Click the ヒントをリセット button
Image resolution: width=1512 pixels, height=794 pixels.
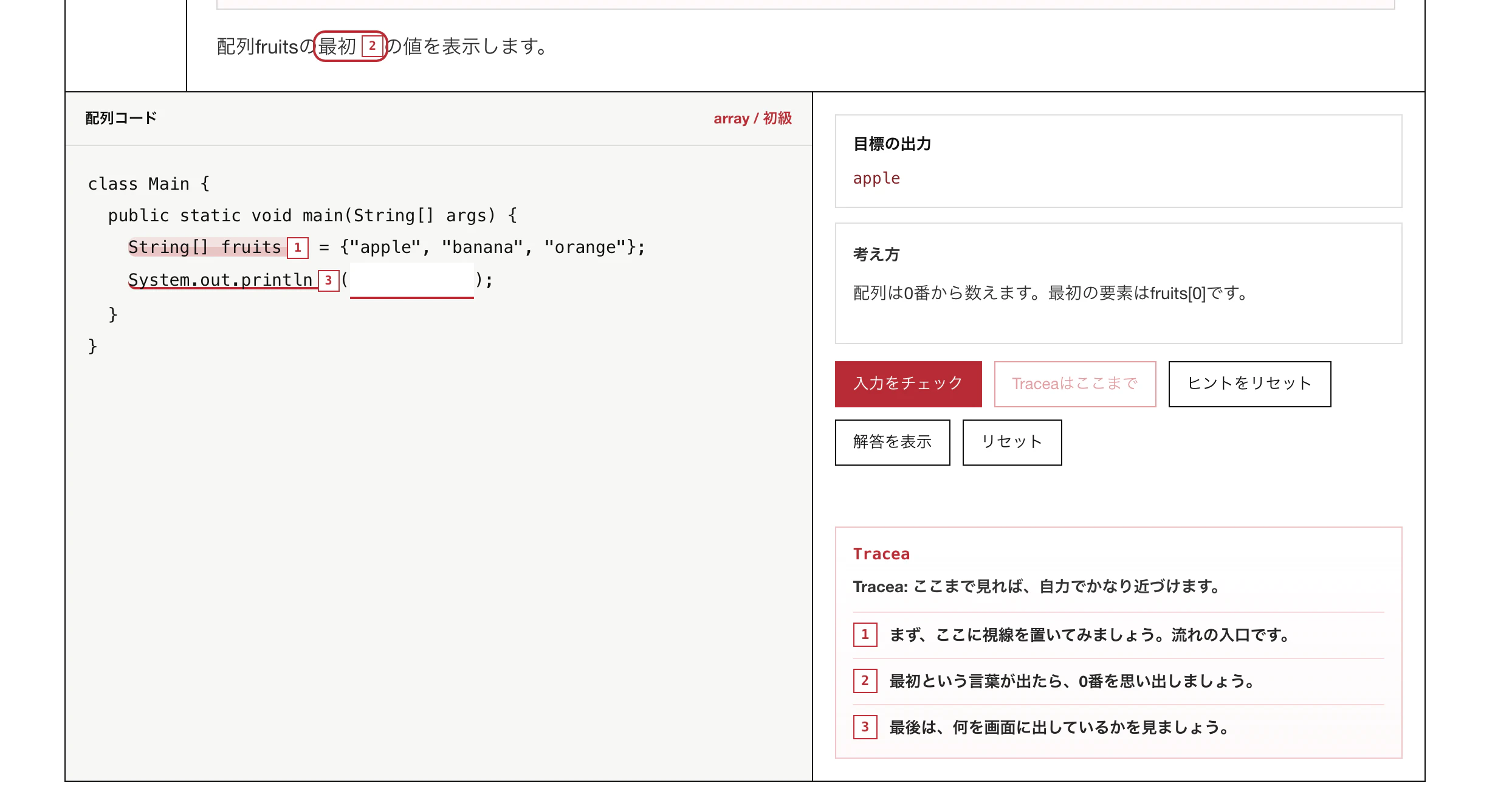click(x=1249, y=384)
